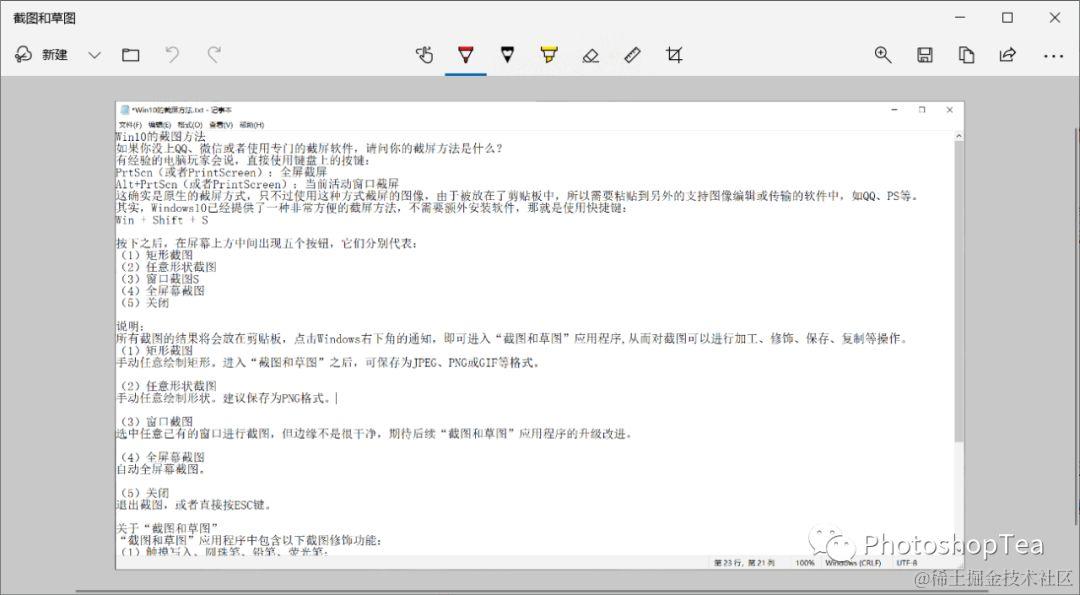Select the black pencil tool
Image resolution: width=1080 pixels, height=595 pixels.
(x=507, y=55)
